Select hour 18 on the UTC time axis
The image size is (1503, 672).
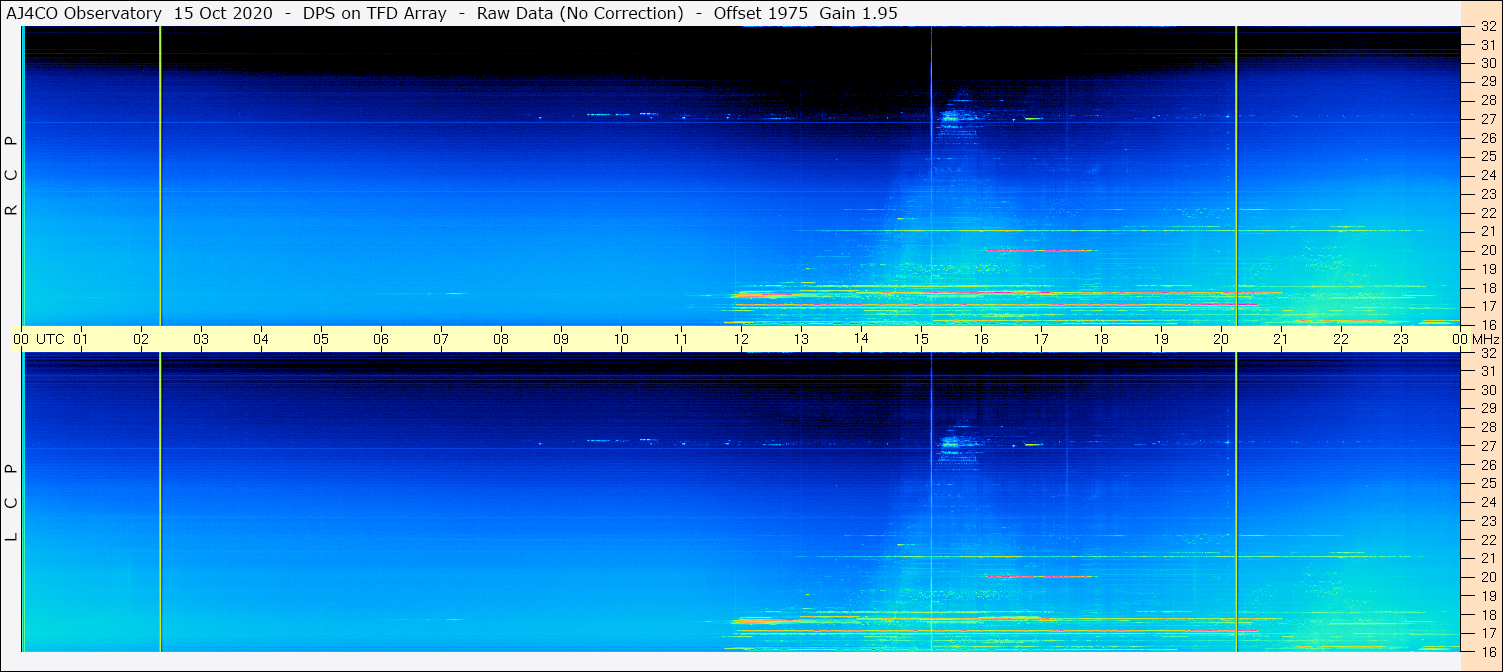coord(1101,339)
